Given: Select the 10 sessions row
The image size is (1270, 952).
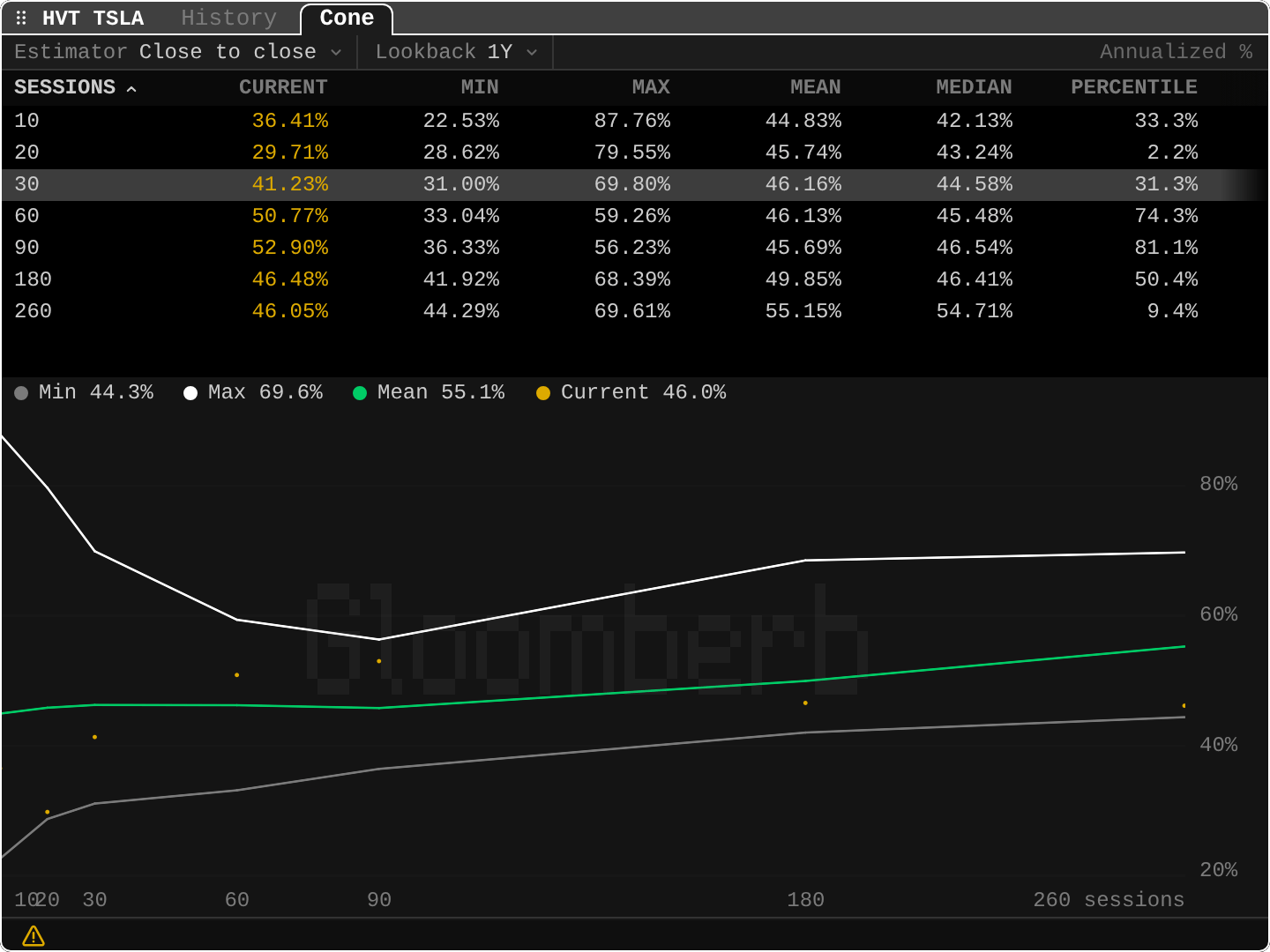Looking at the screenshot, I should [635, 121].
